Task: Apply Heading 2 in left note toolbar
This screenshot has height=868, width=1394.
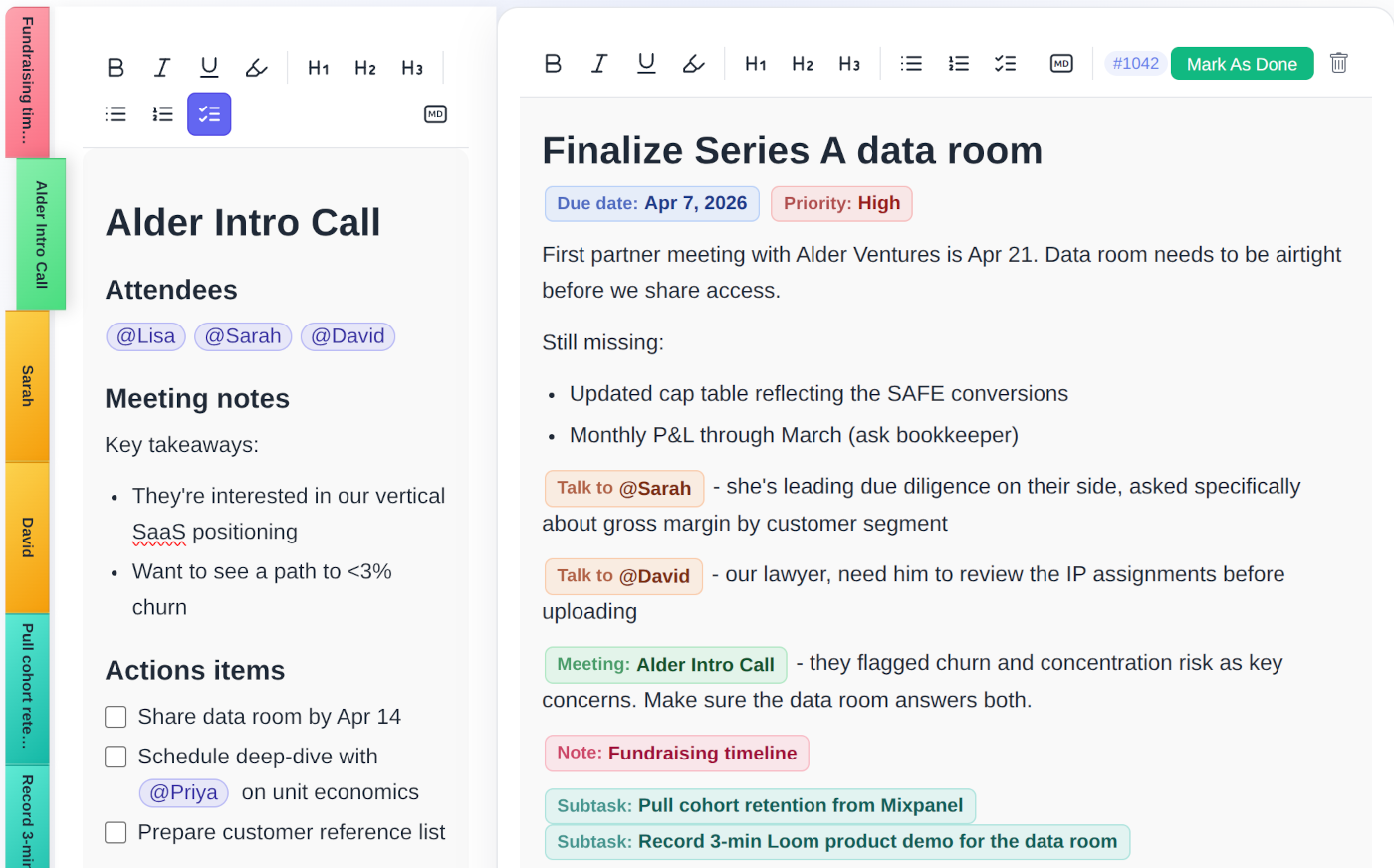Action: [365, 68]
